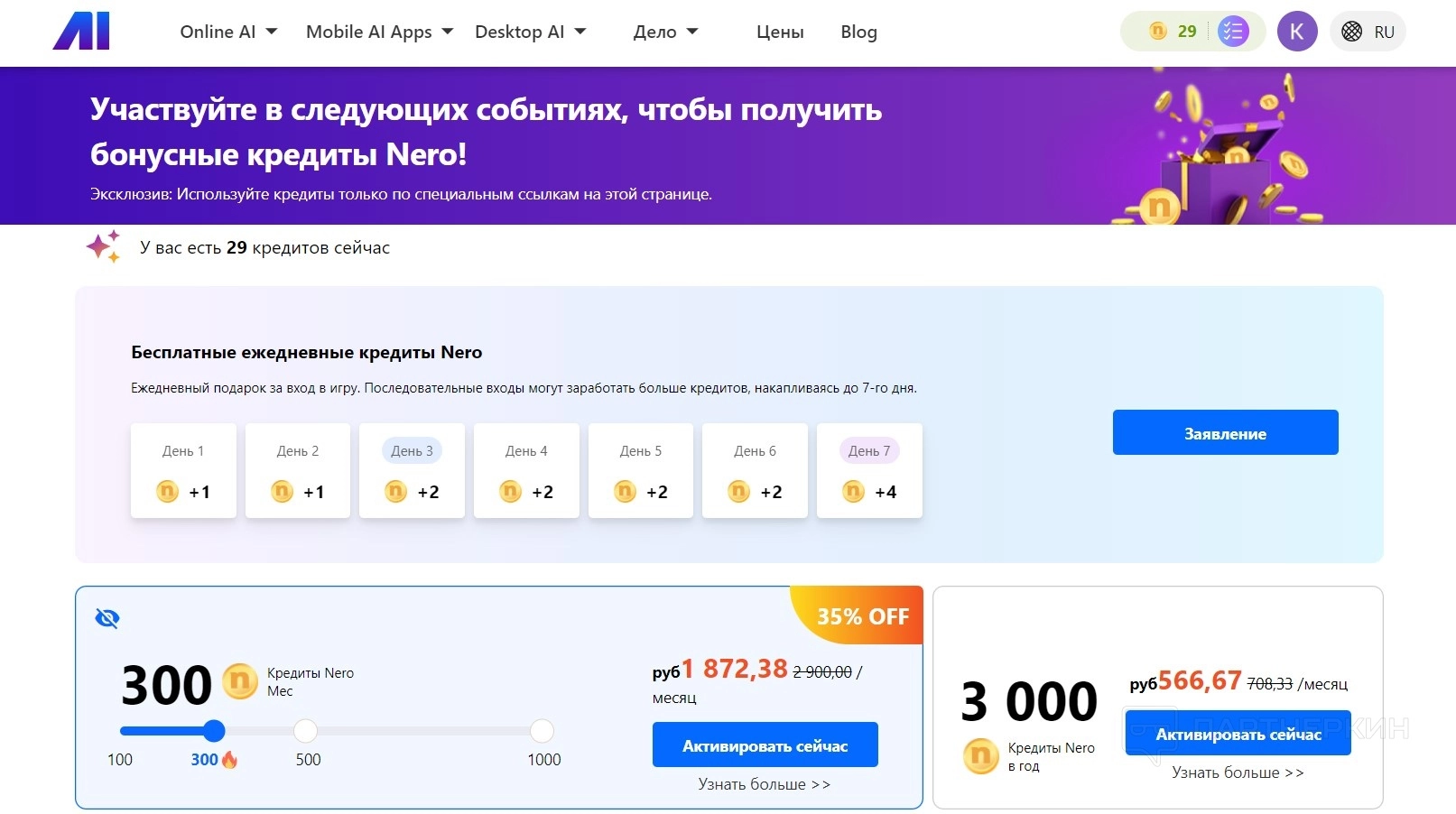Expand the Online AI dropdown

(228, 32)
